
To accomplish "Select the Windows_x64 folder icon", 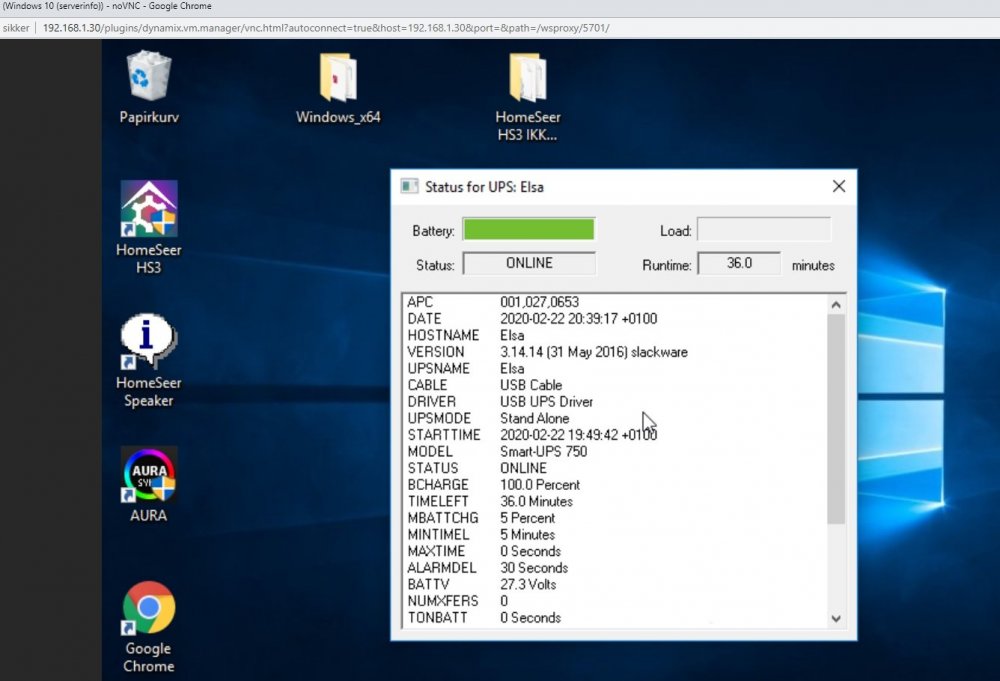I will (x=338, y=88).
